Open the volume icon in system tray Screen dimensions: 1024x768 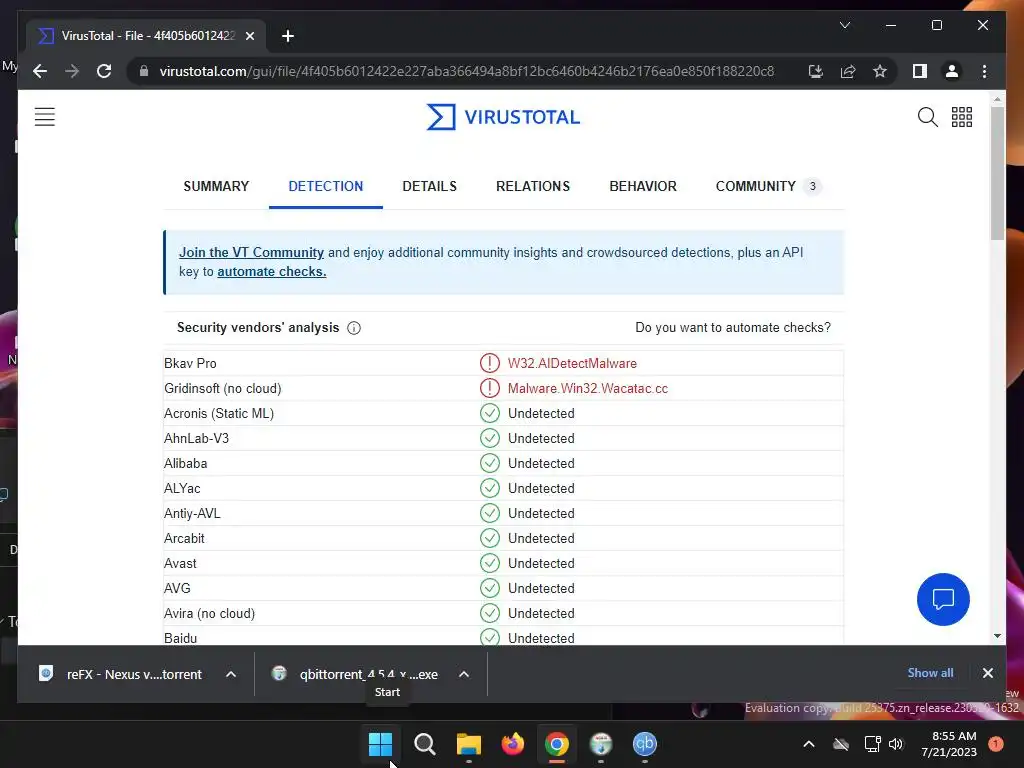coord(896,744)
